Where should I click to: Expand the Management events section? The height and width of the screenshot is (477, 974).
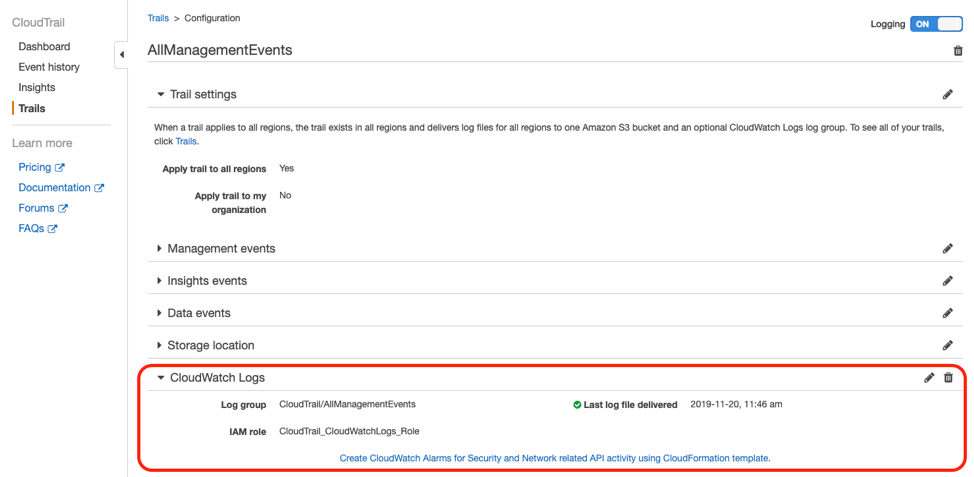(x=160, y=248)
